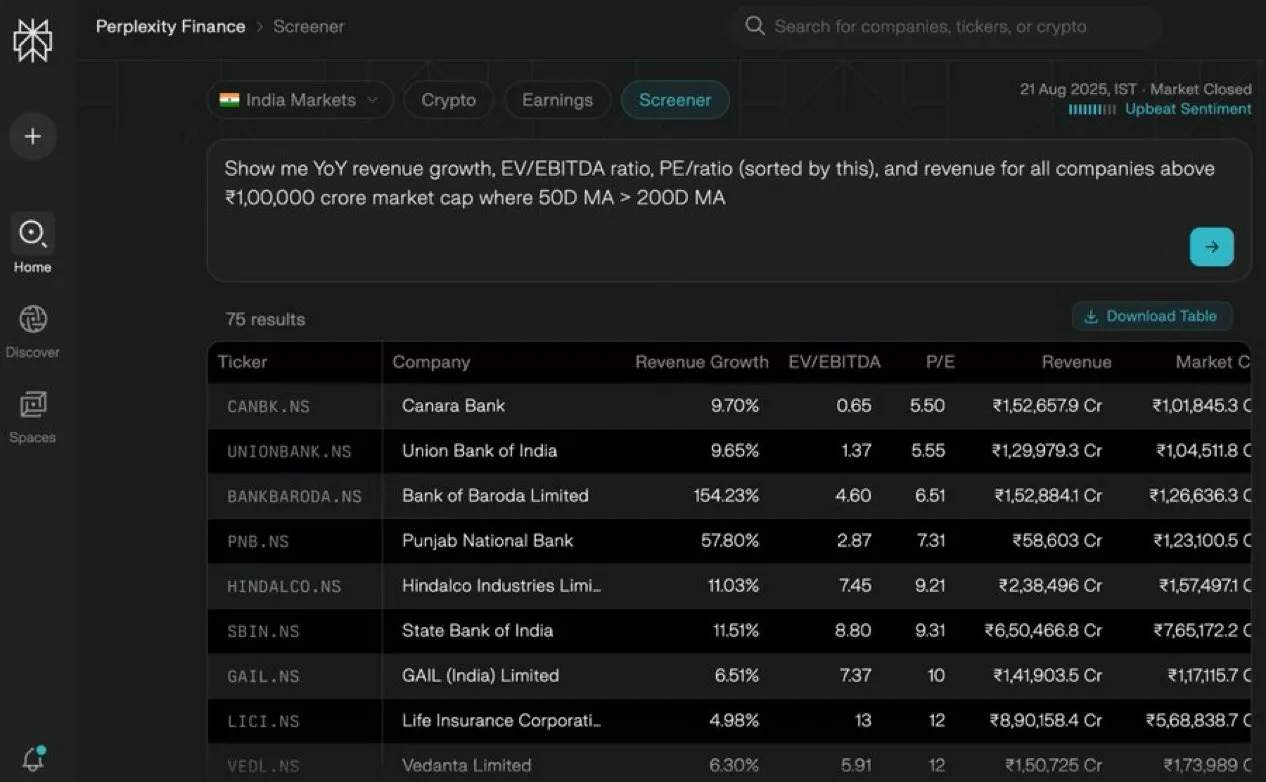Start a new thread with plus button

33,136
